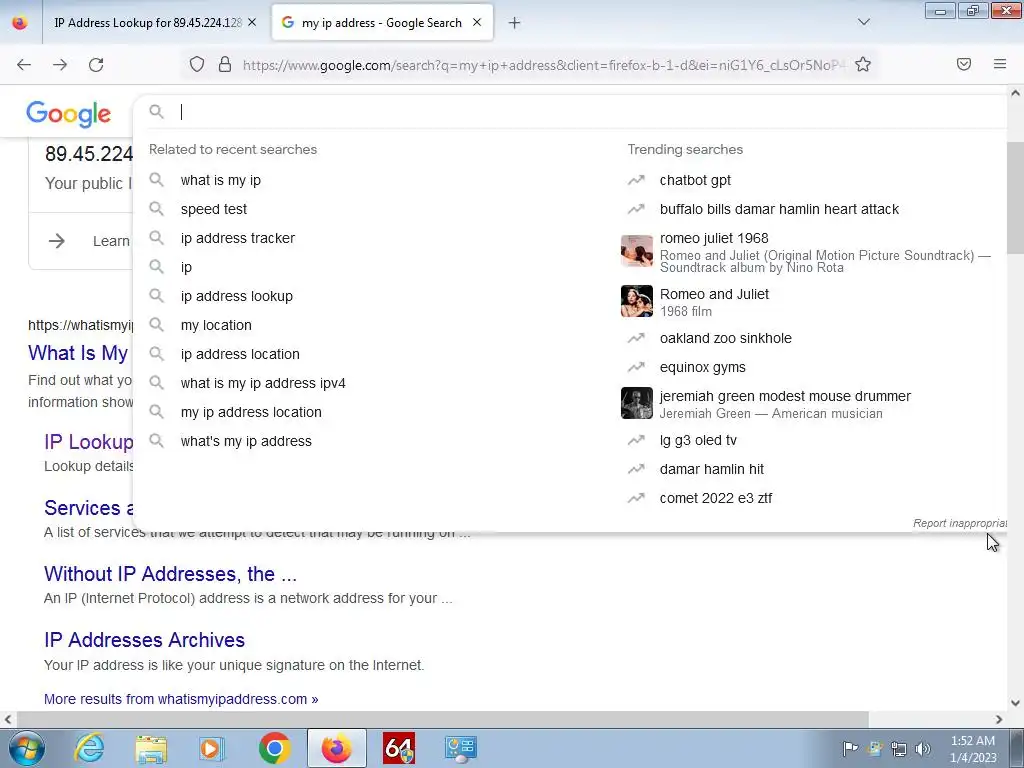Click the vertical scrollbar thumb
The width and height of the screenshot is (1024, 768).
(x=1015, y=196)
